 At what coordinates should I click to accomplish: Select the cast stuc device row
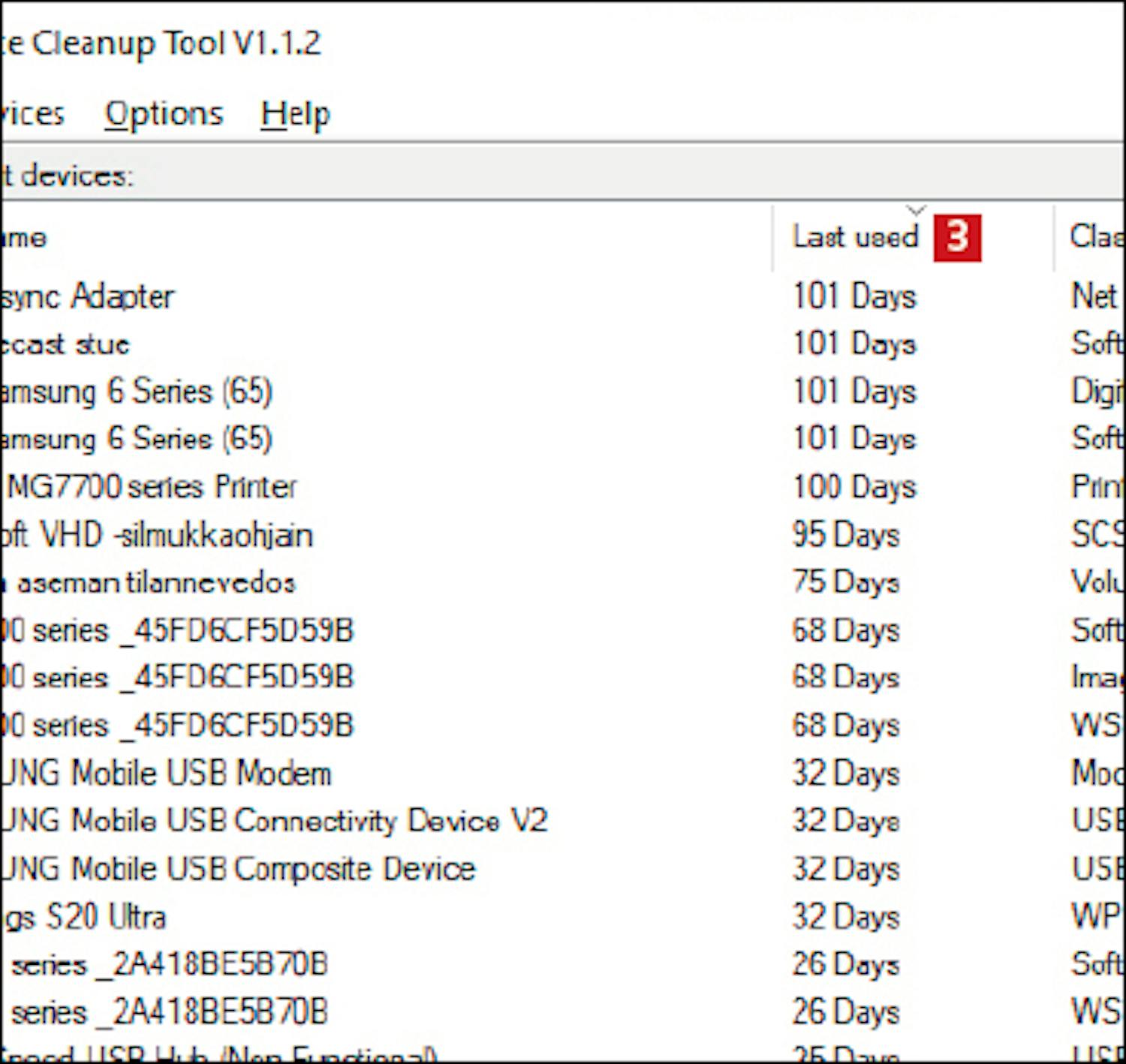click(x=65, y=344)
